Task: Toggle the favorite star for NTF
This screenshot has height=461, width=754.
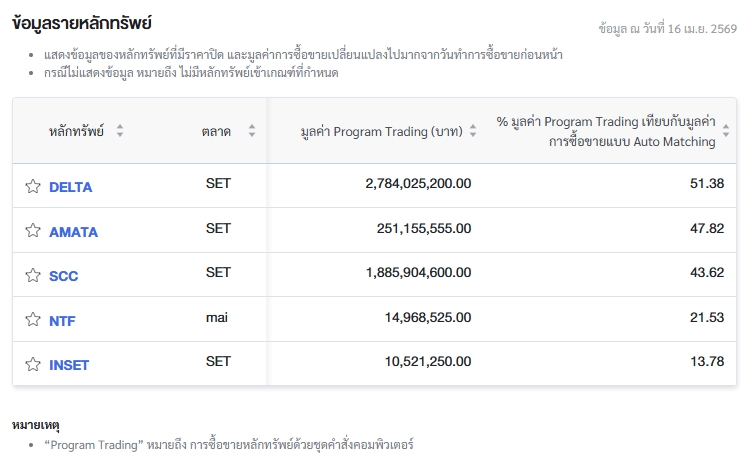Action: pos(33,320)
